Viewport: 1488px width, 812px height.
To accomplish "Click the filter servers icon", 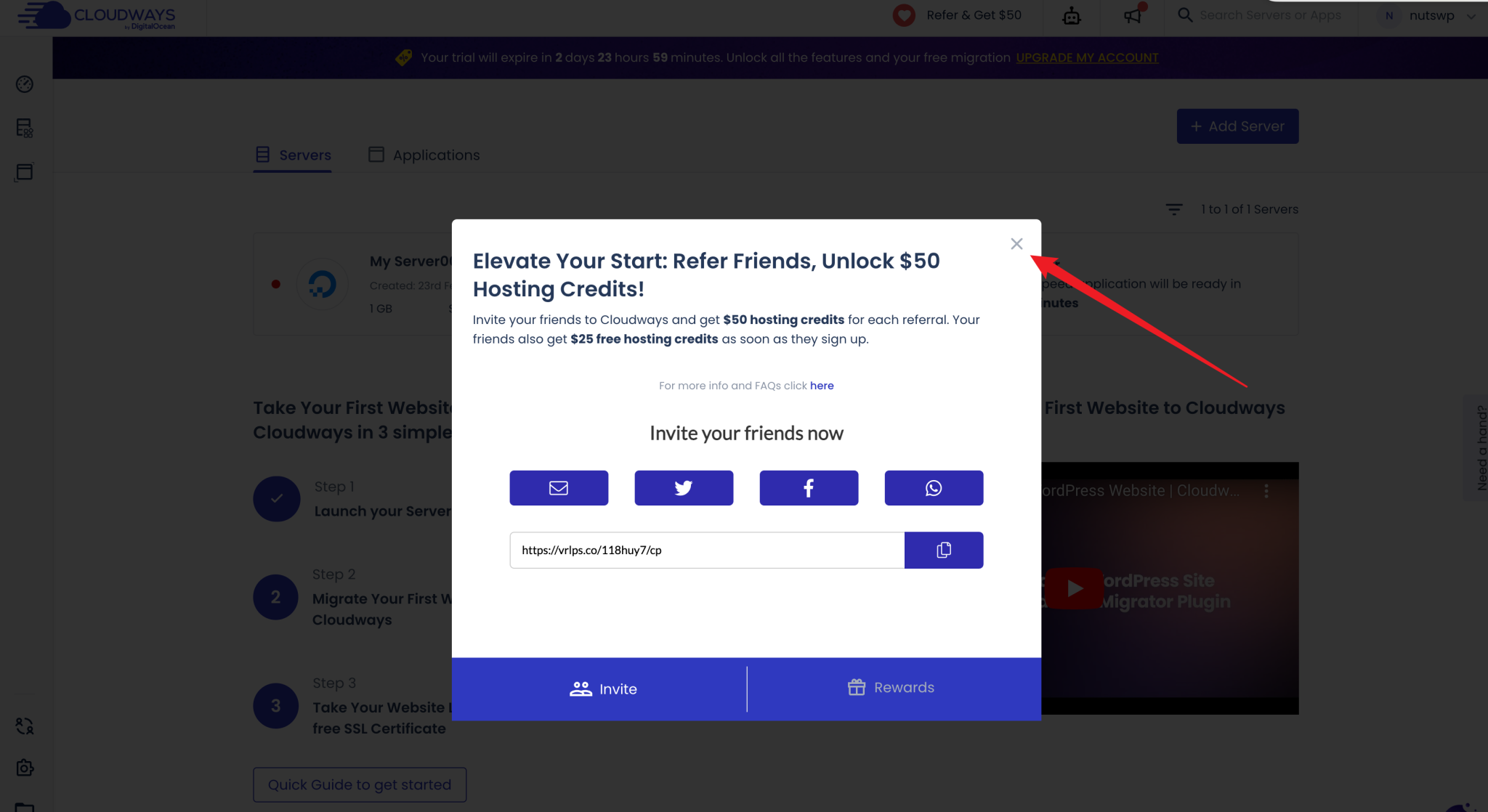I will (1174, 209).
